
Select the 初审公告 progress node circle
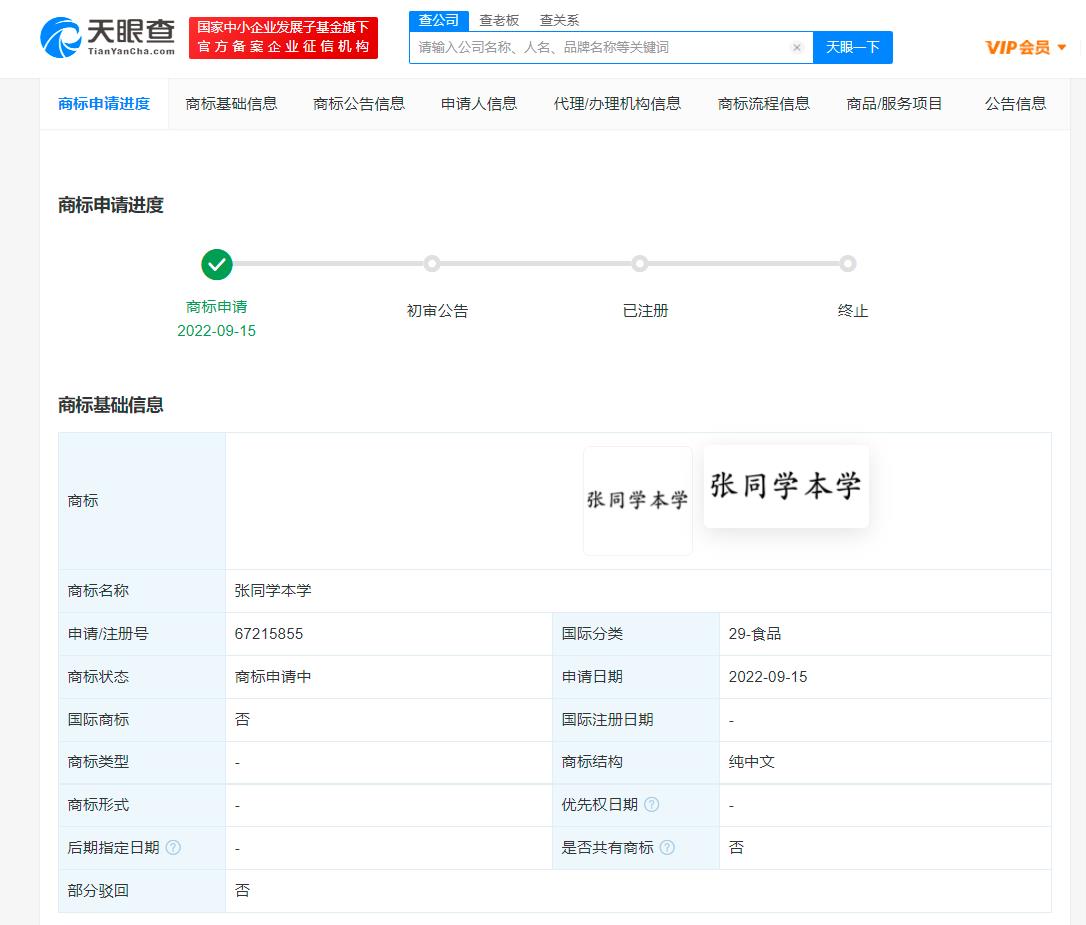pos(432,264)
